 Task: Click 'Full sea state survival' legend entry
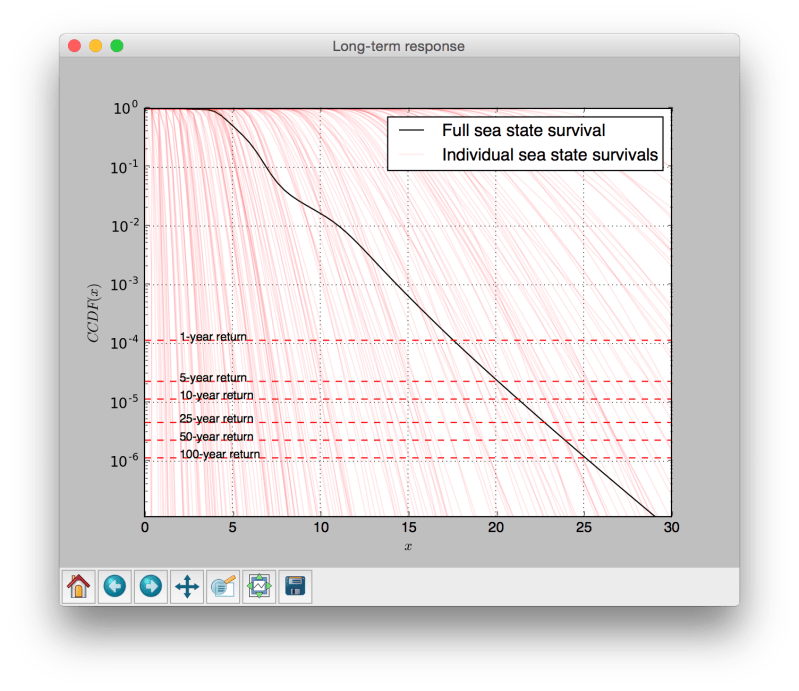(x=523, y=130)
